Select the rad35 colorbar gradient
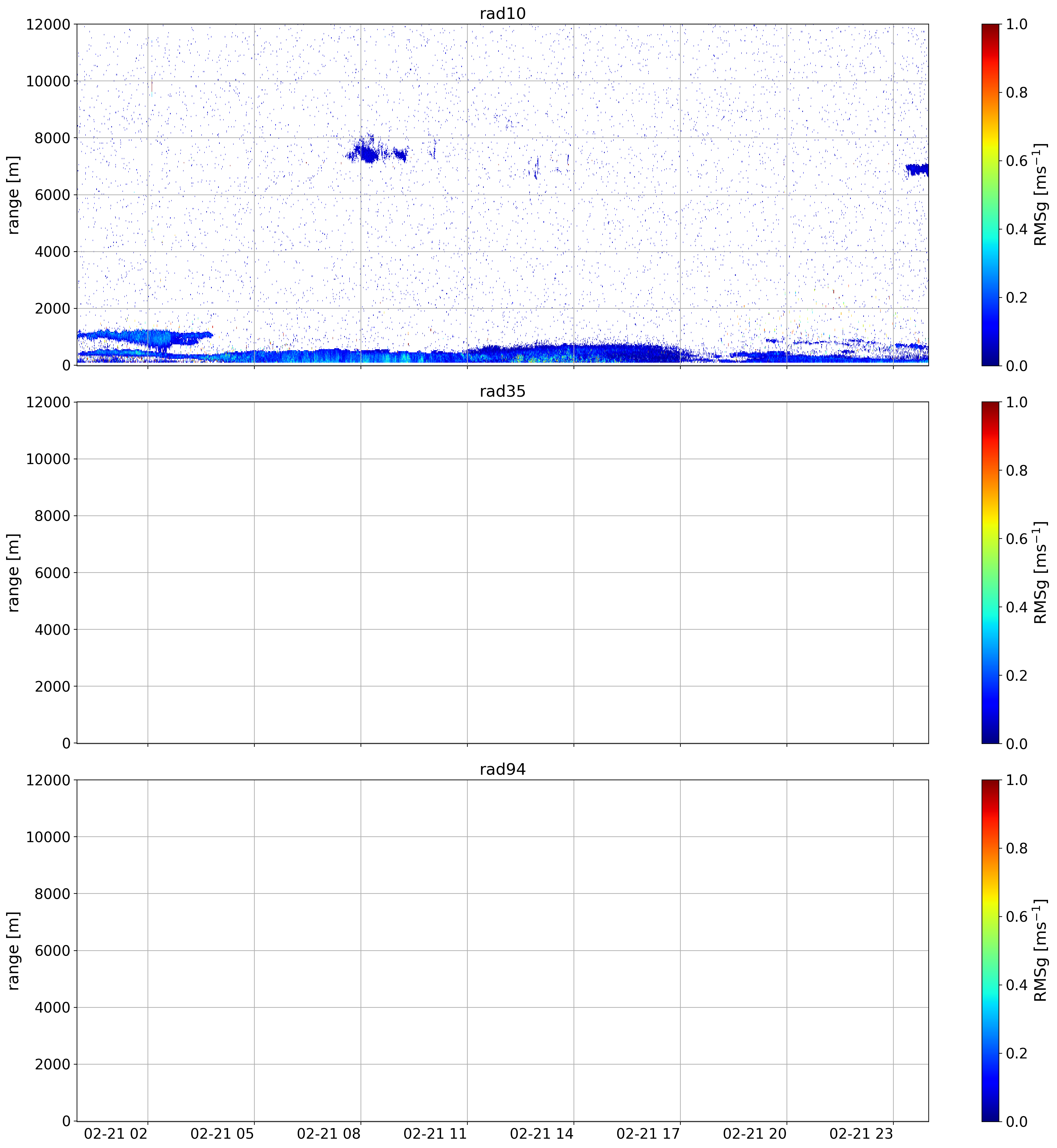 991,572
